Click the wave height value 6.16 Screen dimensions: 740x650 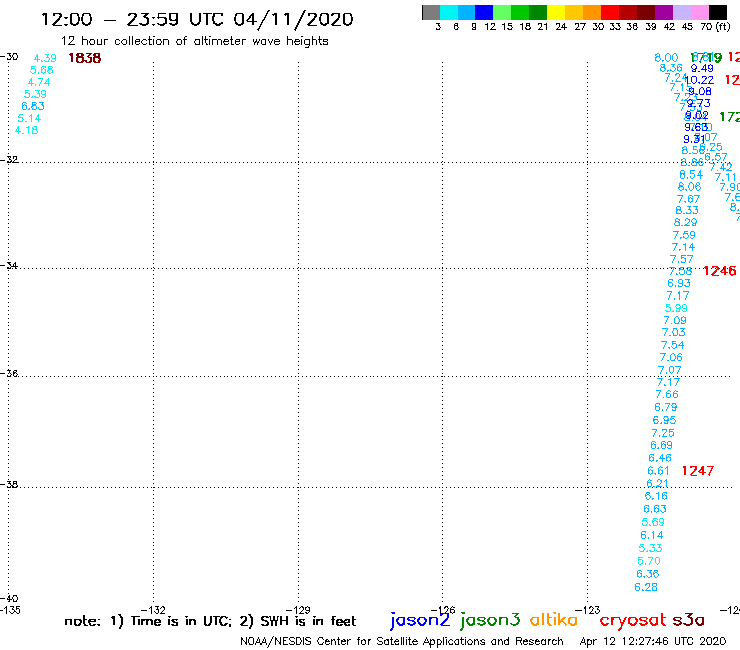656,496
